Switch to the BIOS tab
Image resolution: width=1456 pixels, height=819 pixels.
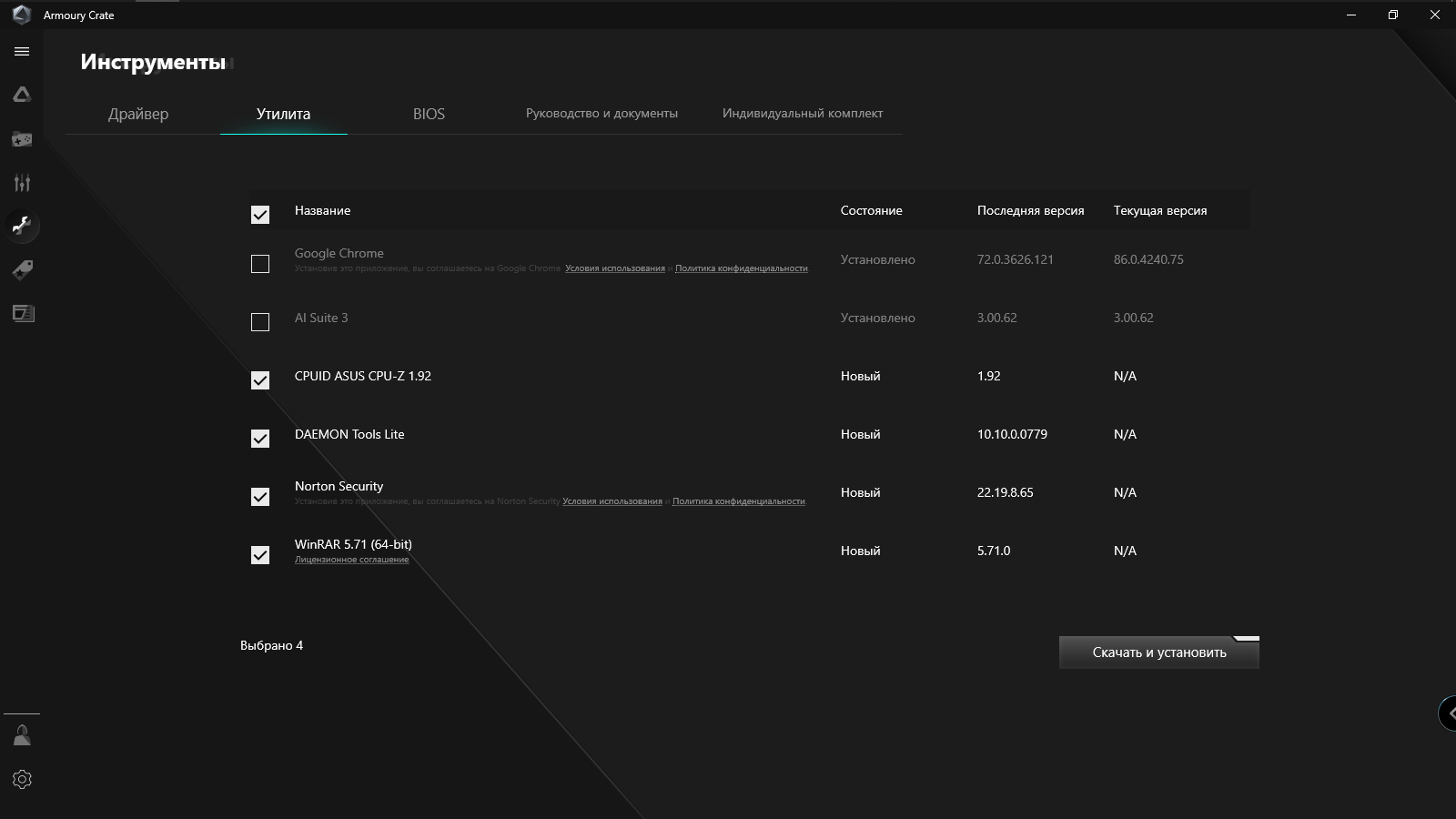pyautogui.click(x=429, y=114)
